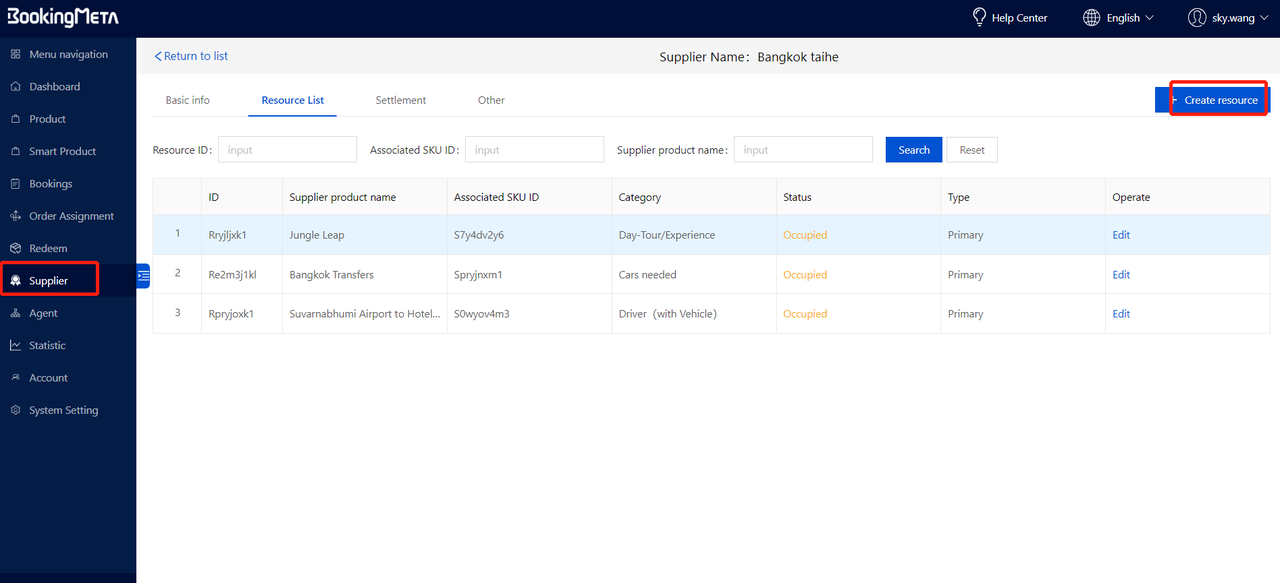The height and width of the screenshot is (583, 1280).
Task: Click the Help Center lightbulb icon
Action: (x=978, y=17)
